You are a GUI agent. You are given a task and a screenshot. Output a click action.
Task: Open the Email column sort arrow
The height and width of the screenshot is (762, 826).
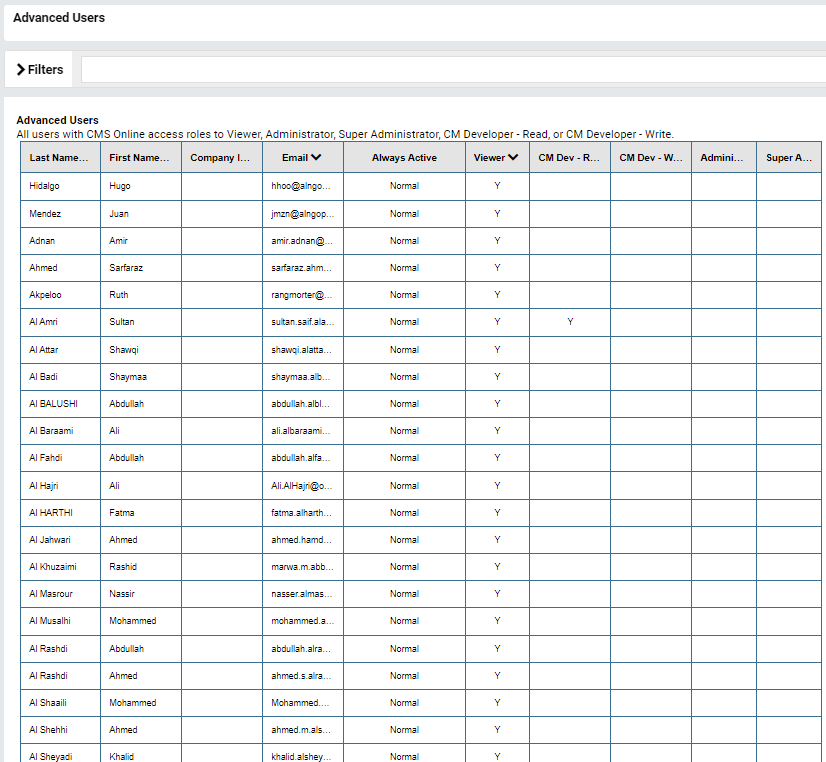[x=316, y=157]
